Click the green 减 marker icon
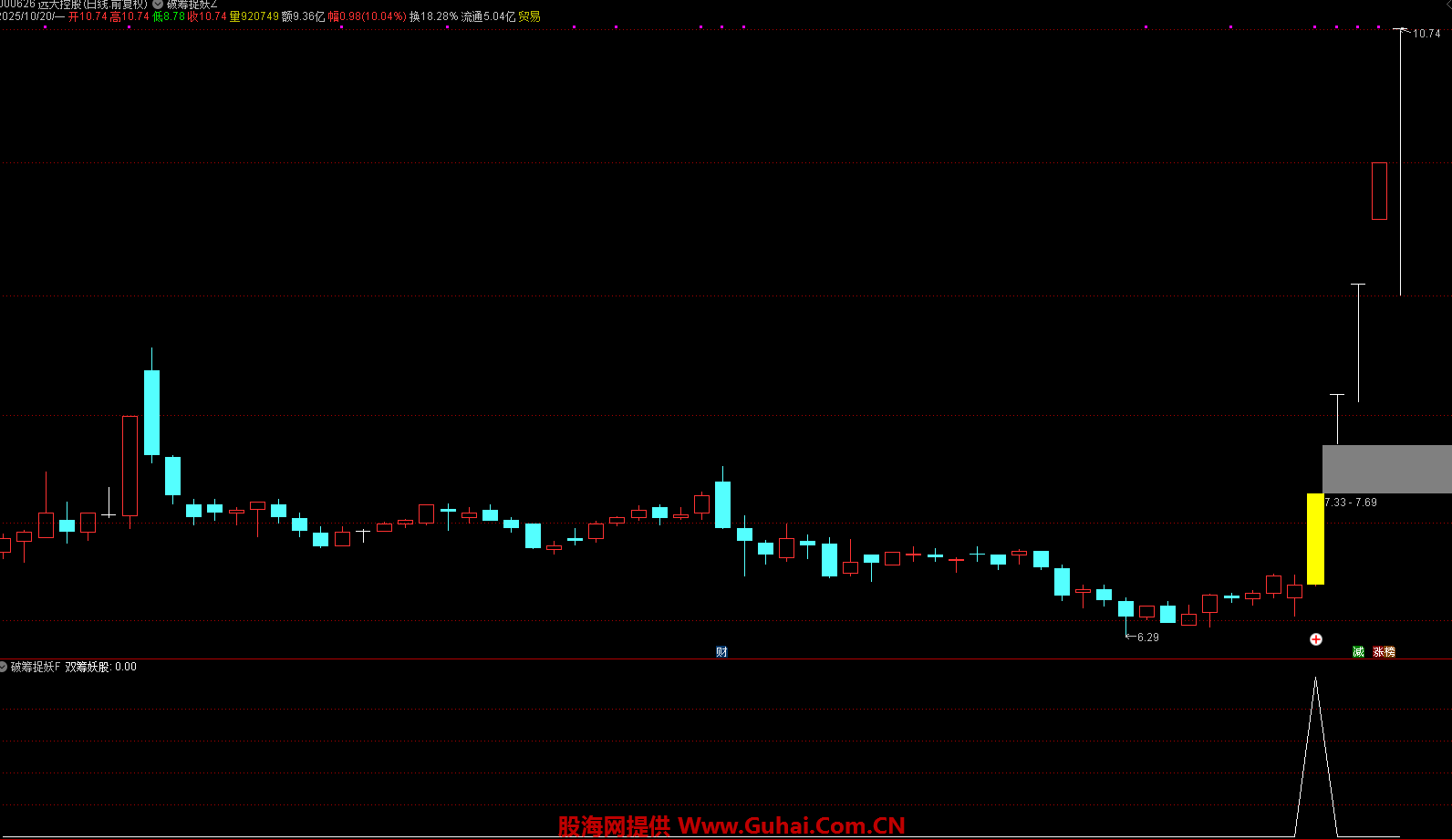This screenshot has width=1452, height=840. [x=1358, y=651]
